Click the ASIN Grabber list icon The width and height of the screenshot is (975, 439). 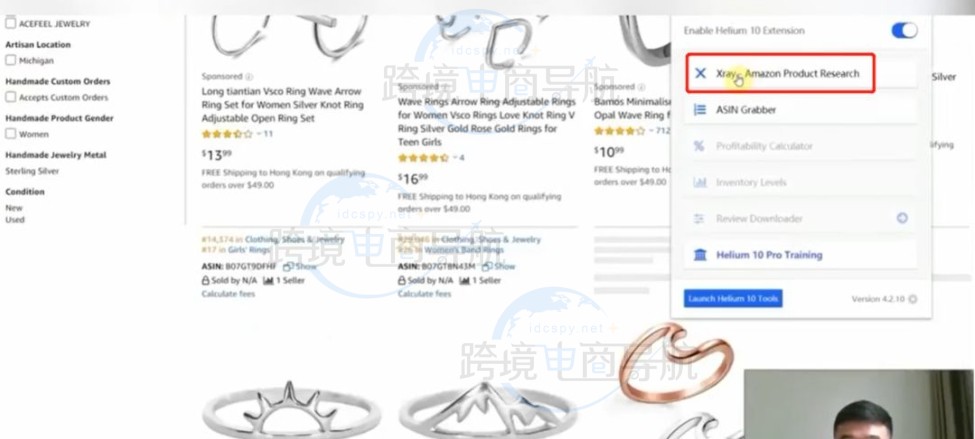tap(700, 109)
